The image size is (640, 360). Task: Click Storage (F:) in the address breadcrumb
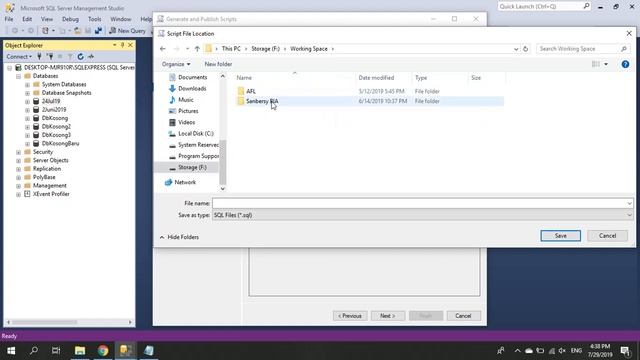tap(265, 49)
